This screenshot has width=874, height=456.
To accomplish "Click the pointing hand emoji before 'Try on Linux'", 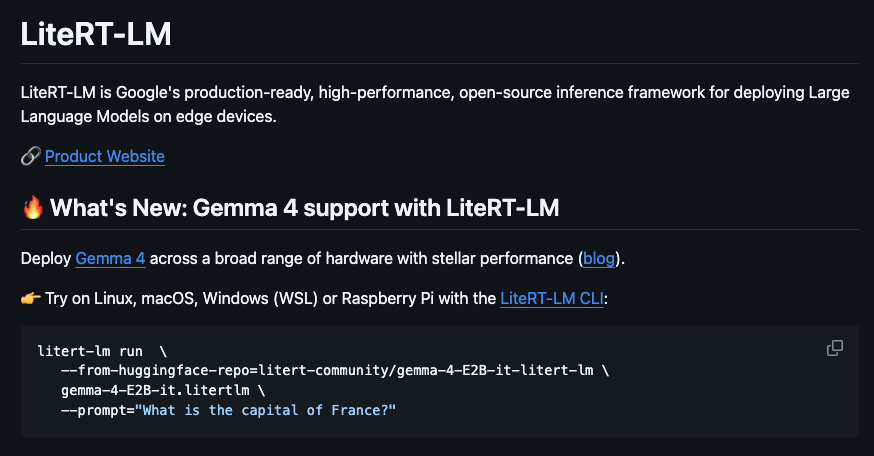I will [31, 298].
